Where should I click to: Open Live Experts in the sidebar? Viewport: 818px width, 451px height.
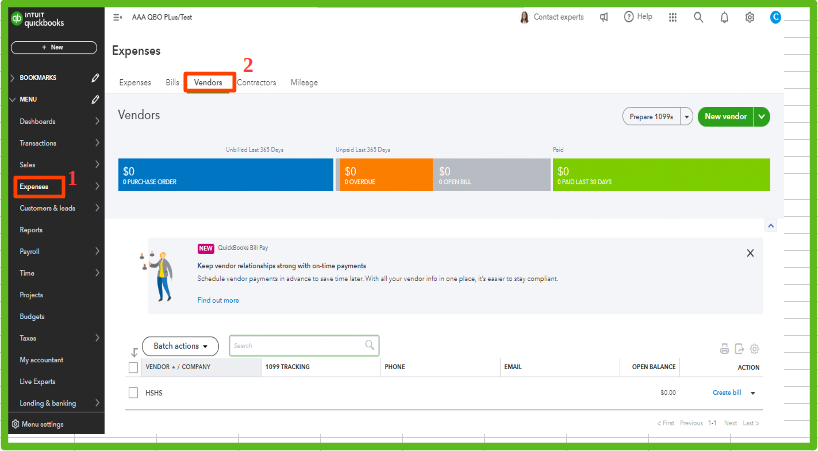(x=37, y=382)
